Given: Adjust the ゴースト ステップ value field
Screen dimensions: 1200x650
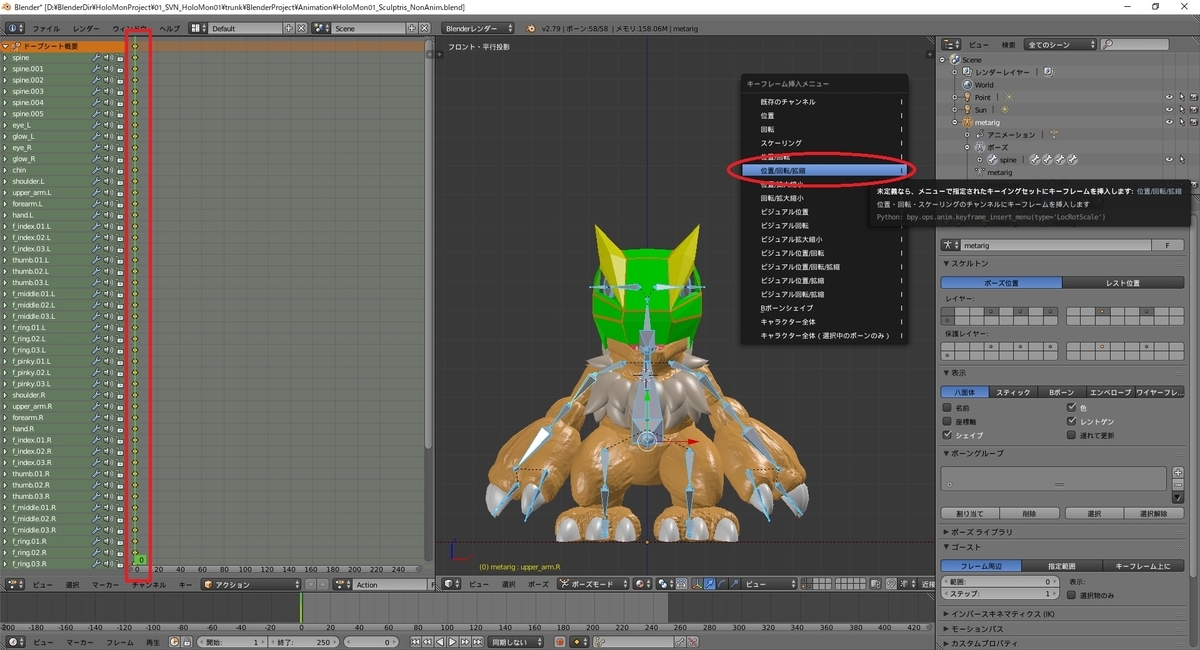Looking at the screenshot, I should click(x=1001, y=594).
